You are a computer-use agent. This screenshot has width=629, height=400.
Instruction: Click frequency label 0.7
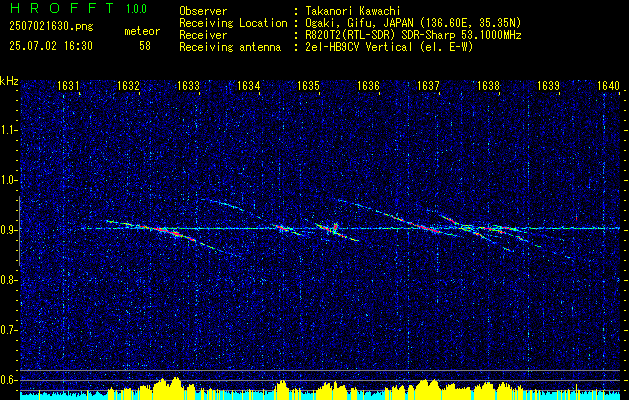coord(7,330)
